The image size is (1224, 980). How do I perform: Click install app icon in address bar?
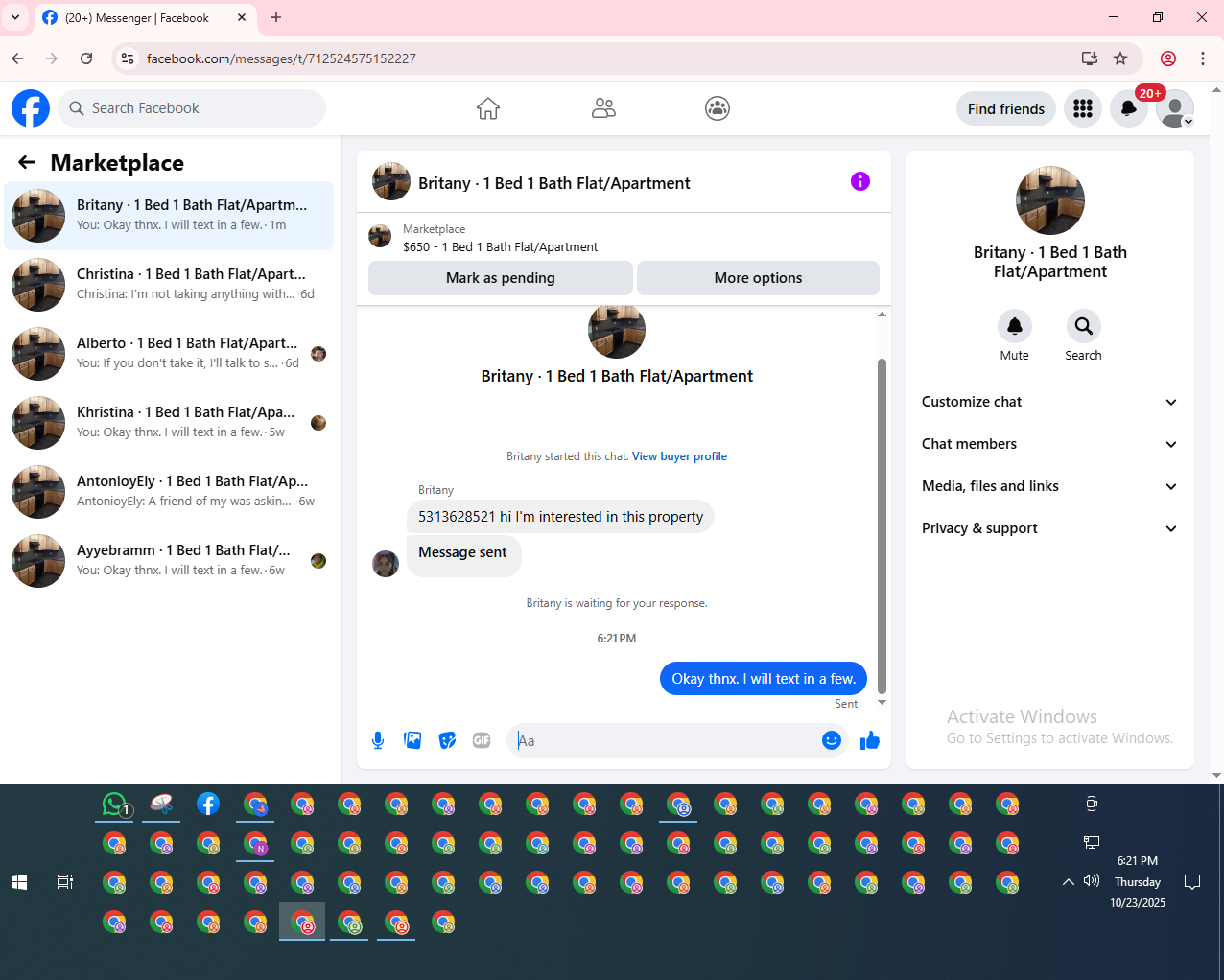pyautogui.click(x=1090, y=58)
